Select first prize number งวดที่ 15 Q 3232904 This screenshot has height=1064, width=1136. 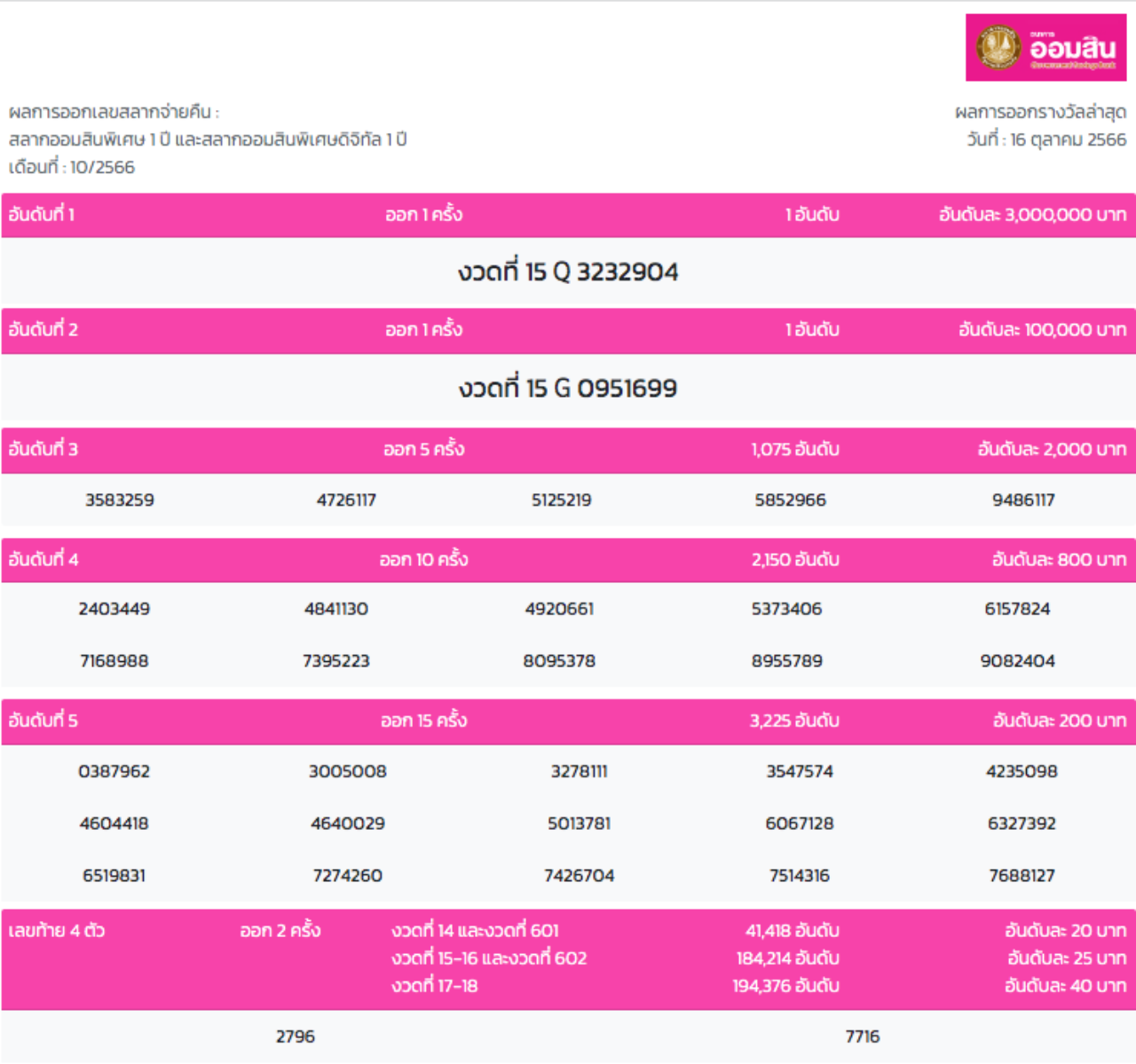[568, 272]
